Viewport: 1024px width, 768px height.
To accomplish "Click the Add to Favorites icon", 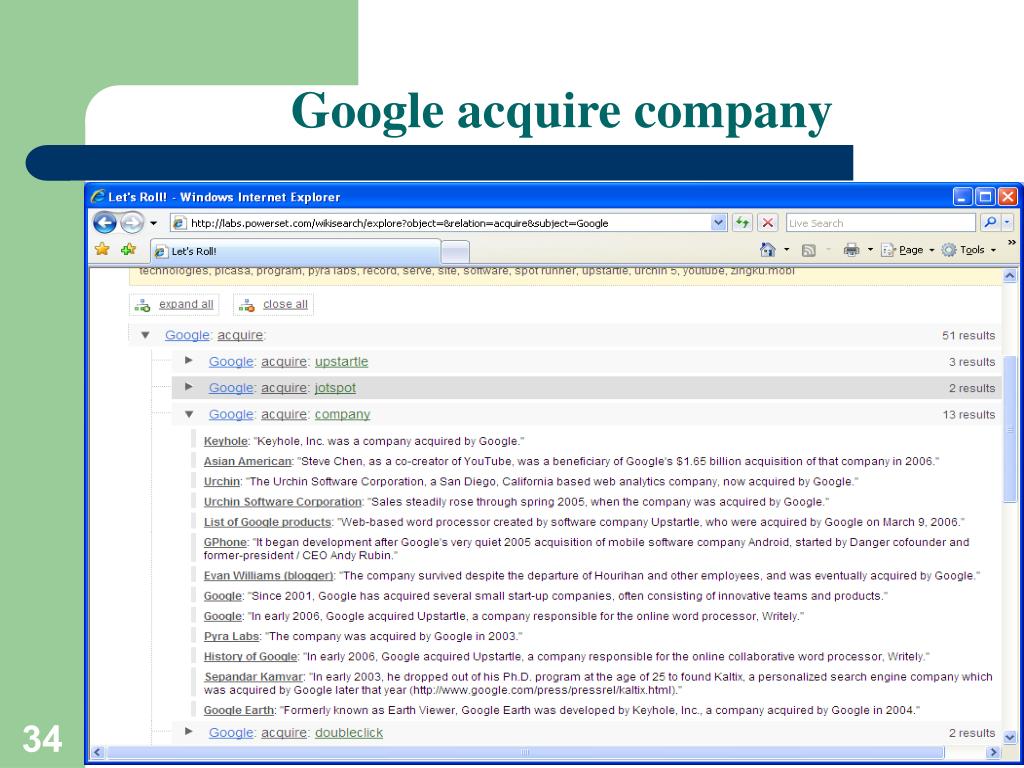I will (129, 249).
